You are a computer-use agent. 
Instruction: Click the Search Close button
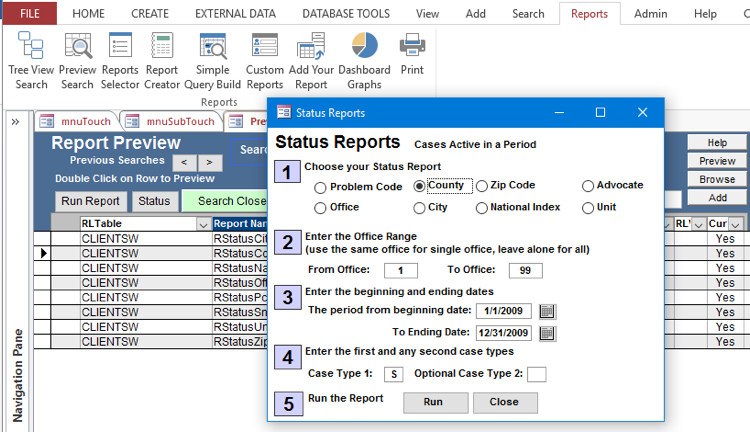click(224, 200)
